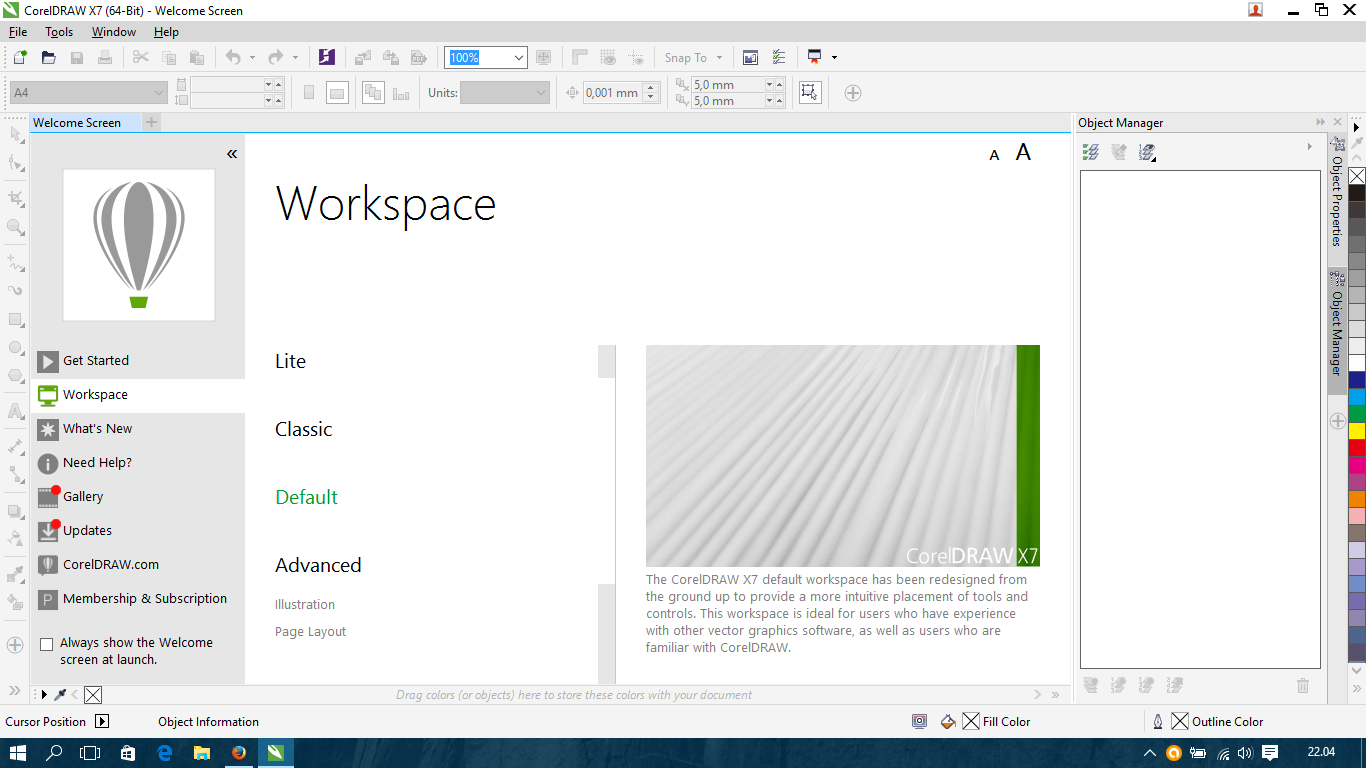Open the Options checklist icon in toolbar
This screenshot has width=1366, height=768.
pyautogui.click(x=779, y=57)
